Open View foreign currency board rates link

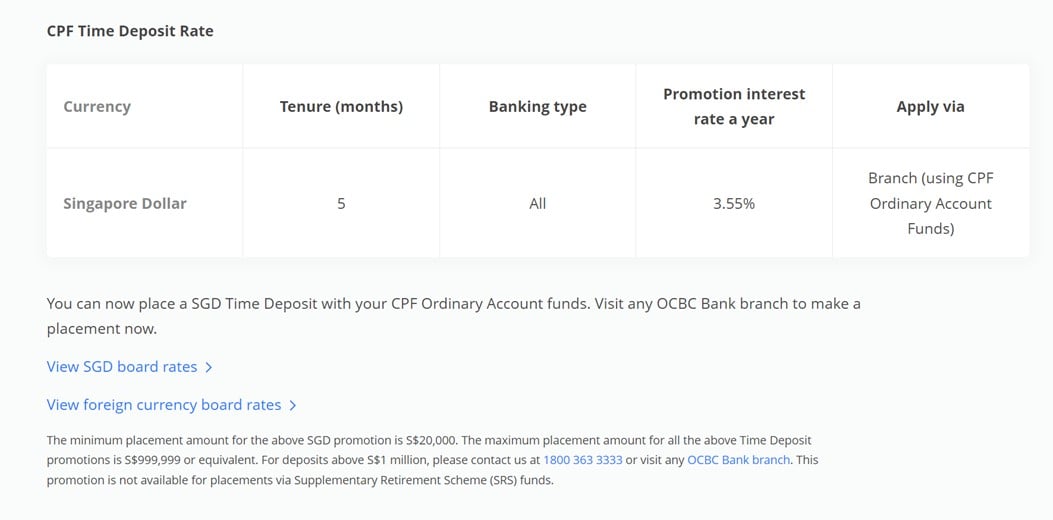coord(164,405)
